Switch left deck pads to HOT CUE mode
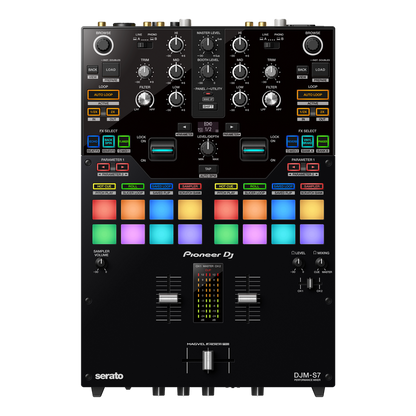The width and height of the screenshot is (416, 416). (104, 186)
